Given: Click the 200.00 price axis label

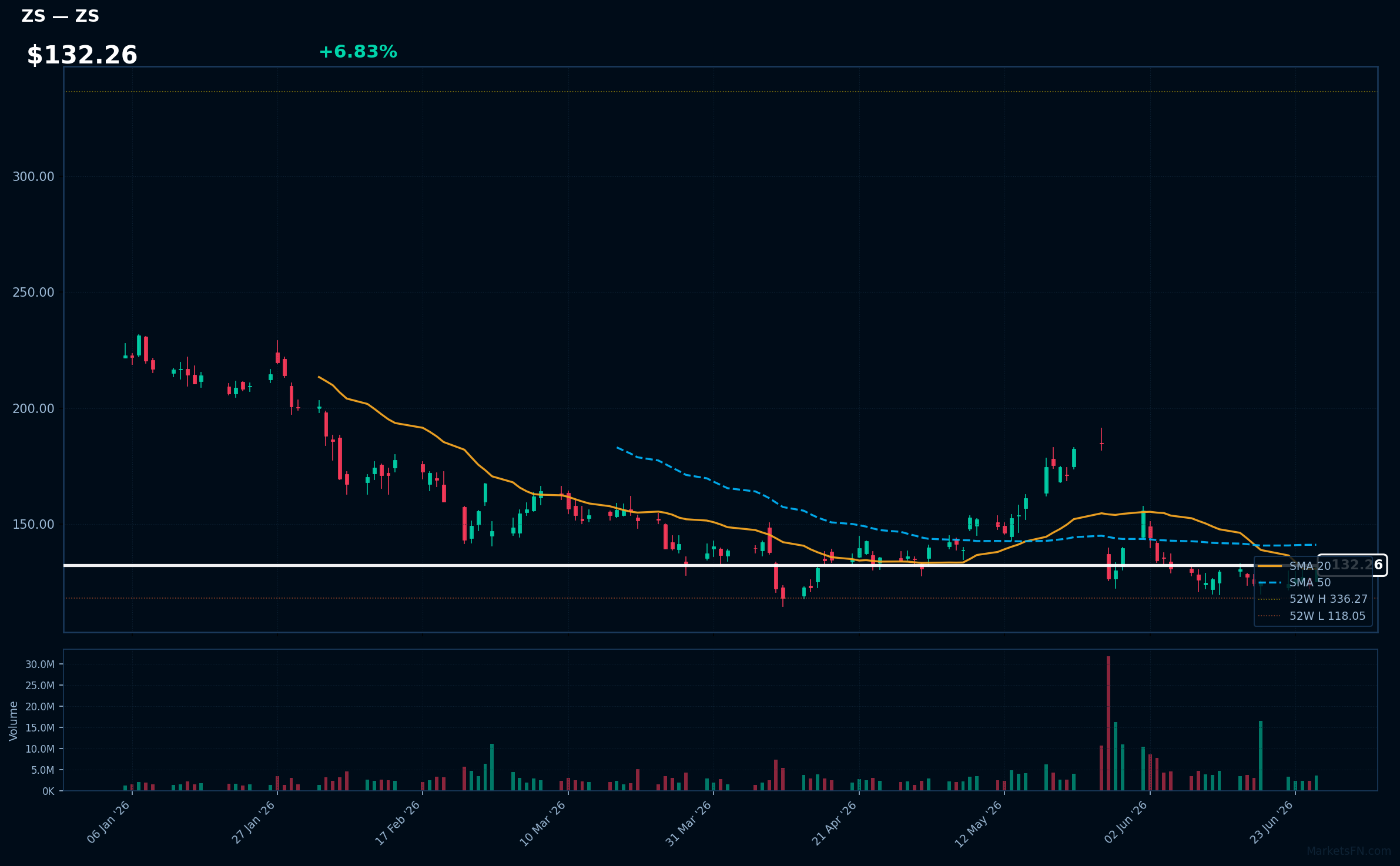Looking at the screenshot, I should [34, 408].
